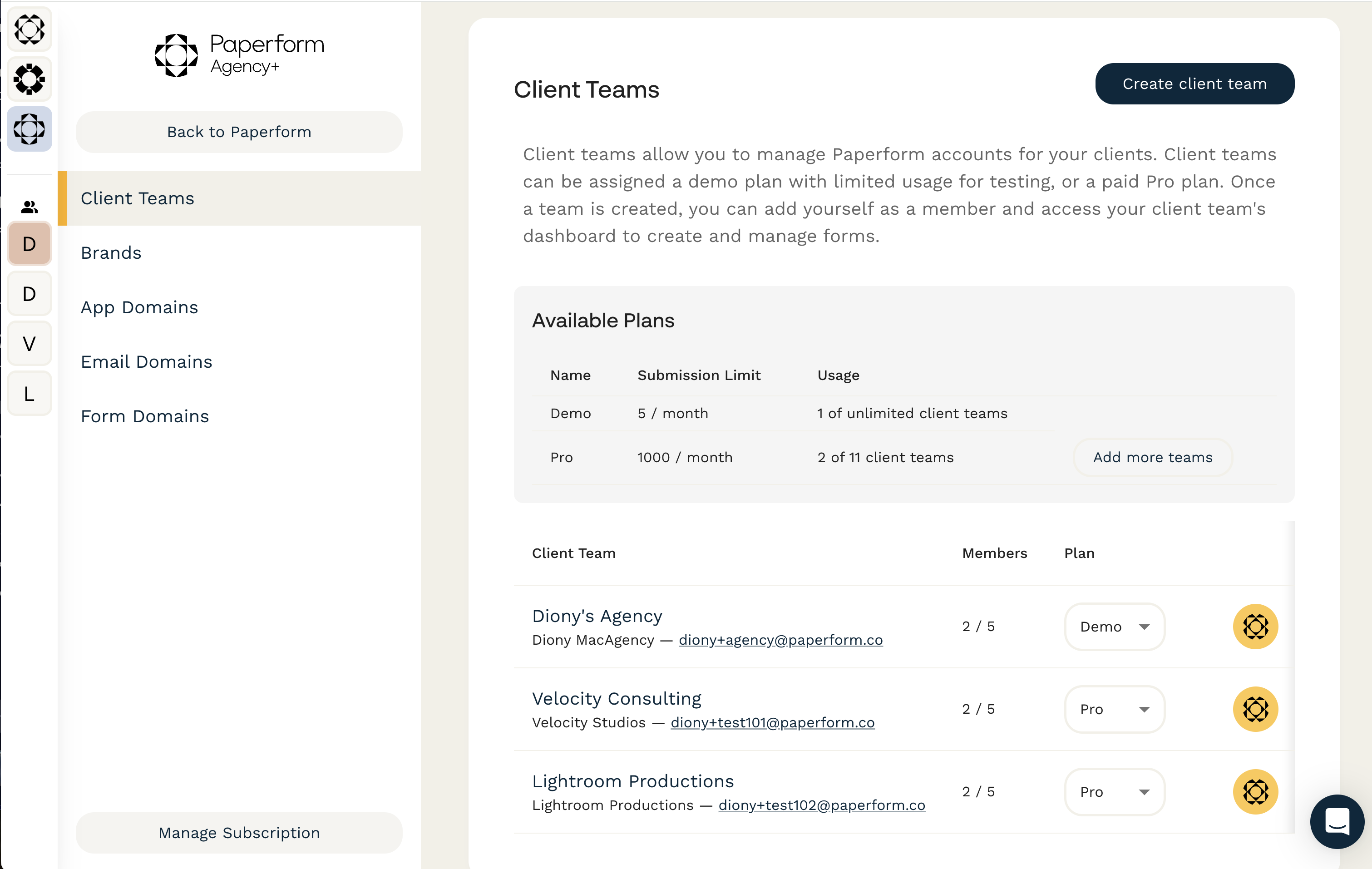Open plan dropdown for Lightroom Productions

pos(1114,791)
